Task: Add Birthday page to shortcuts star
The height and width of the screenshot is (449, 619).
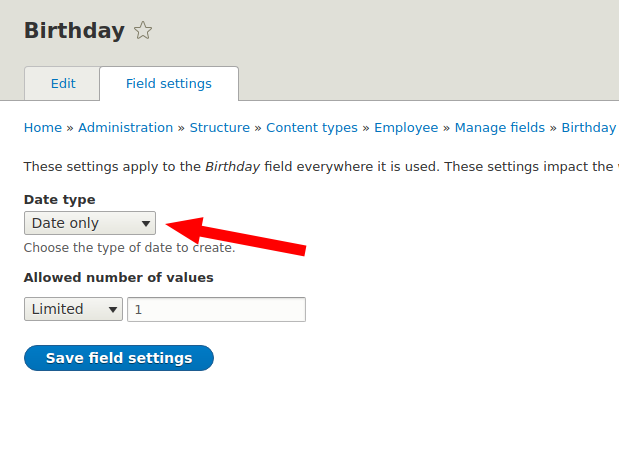Action: tap(143, 31)
